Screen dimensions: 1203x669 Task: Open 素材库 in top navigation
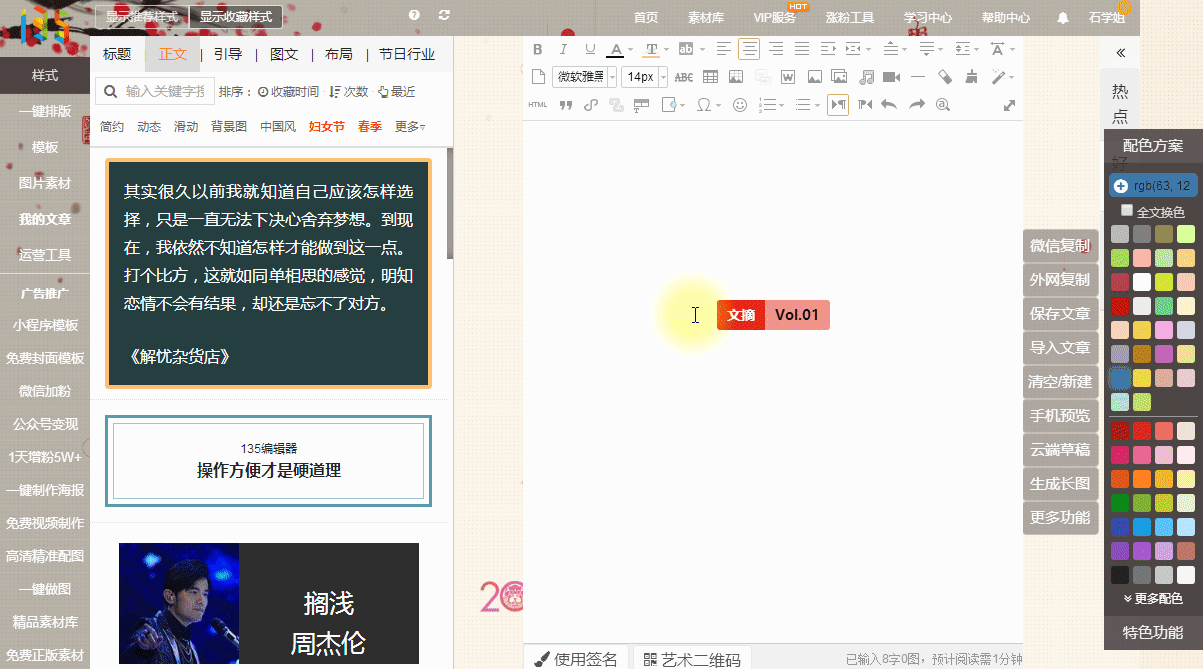point(706,17)
